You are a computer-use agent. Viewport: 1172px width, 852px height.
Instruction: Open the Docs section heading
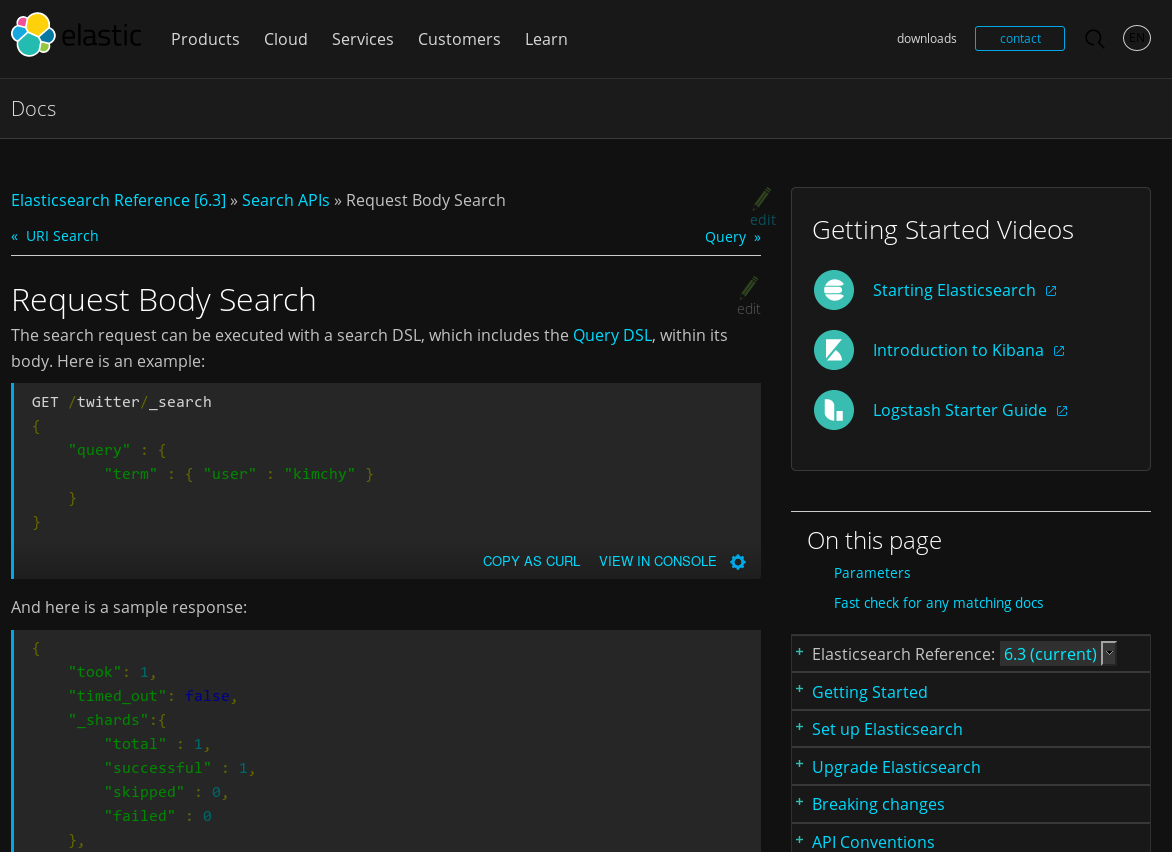pyautogui.click(x=34, y=109)
